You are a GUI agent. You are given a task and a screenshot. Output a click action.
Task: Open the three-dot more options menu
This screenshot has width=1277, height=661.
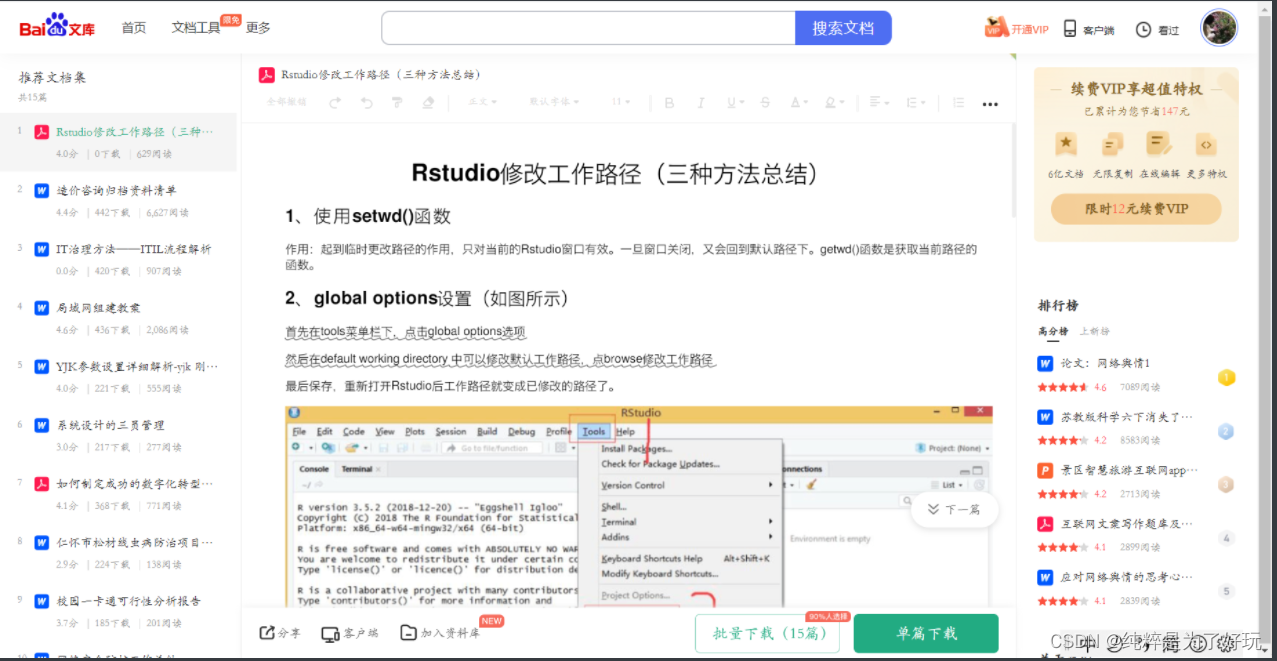tap(990, 104)
